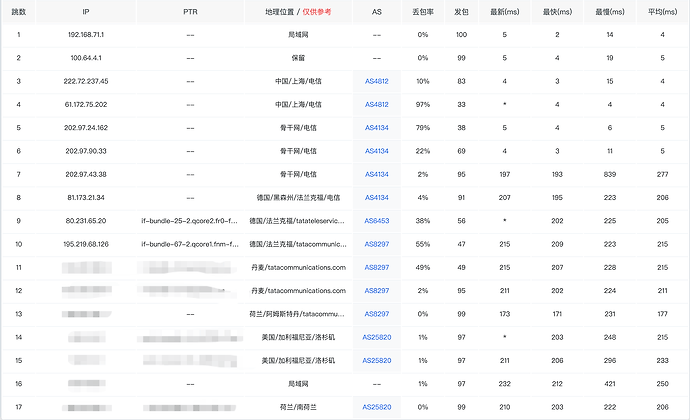Select the IP address 202.97.24.162

86,128
